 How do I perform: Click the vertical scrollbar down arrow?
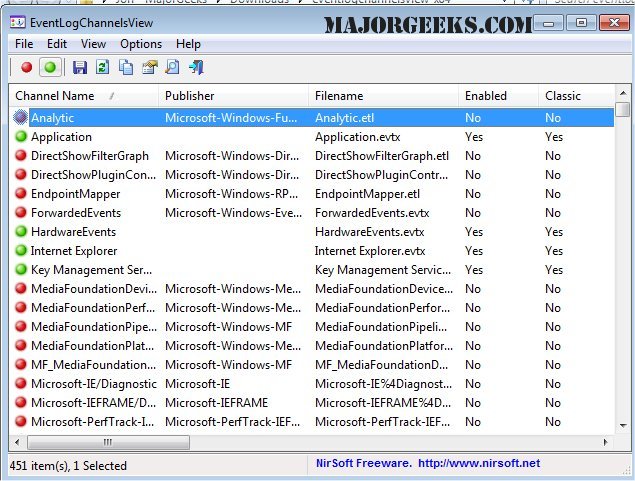[622, 425]
